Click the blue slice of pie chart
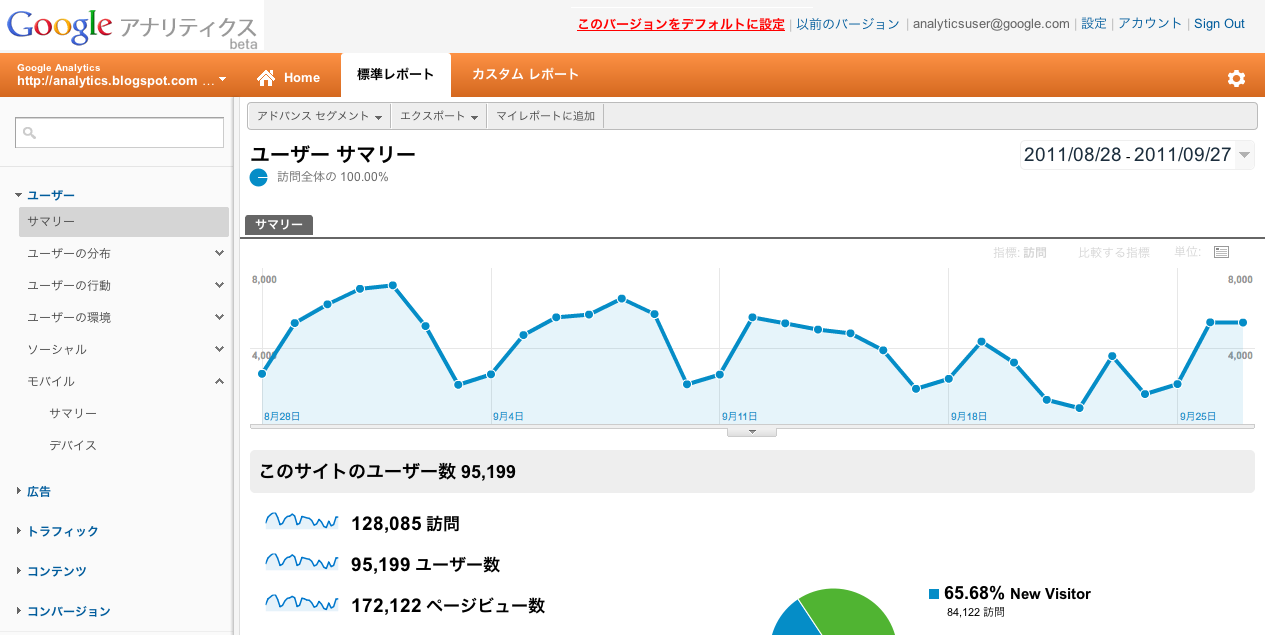This screenshot has width=1265, height=635. tap(795, 618)
